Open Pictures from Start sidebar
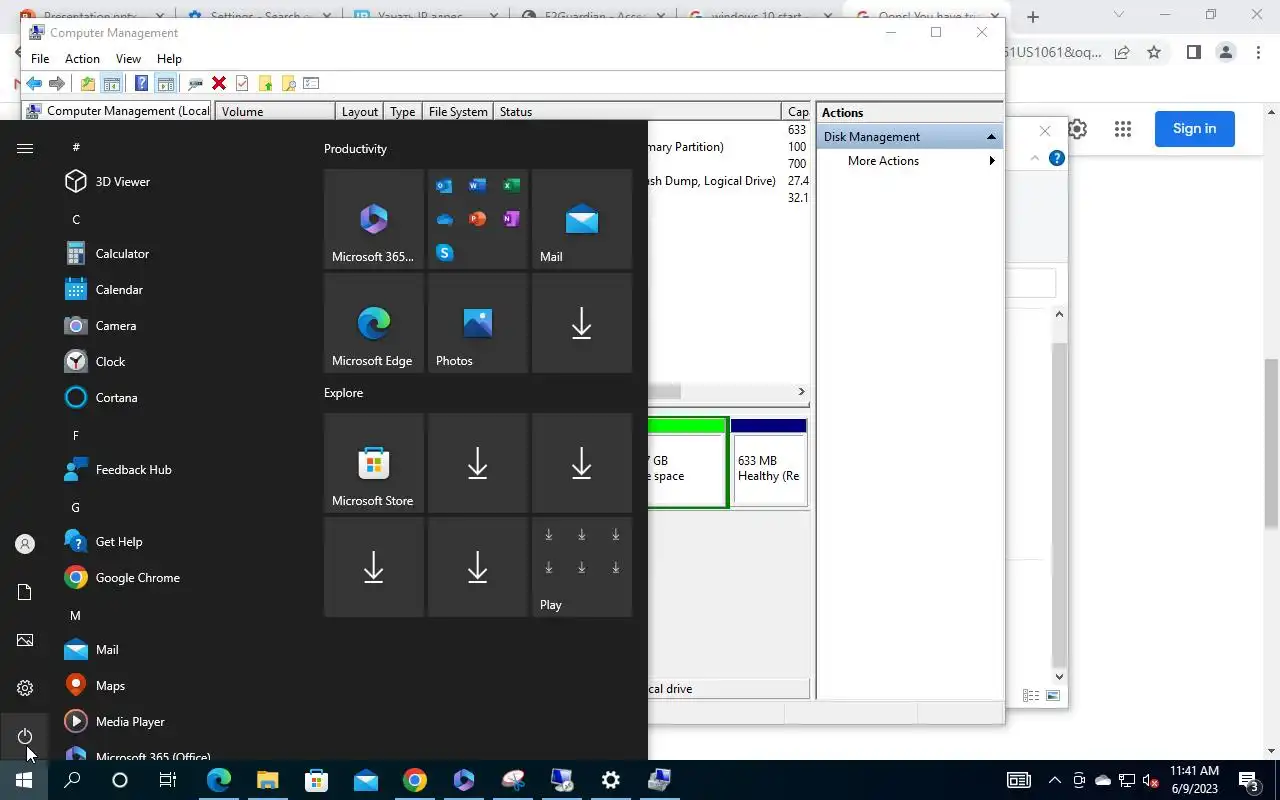 [25, 640]
